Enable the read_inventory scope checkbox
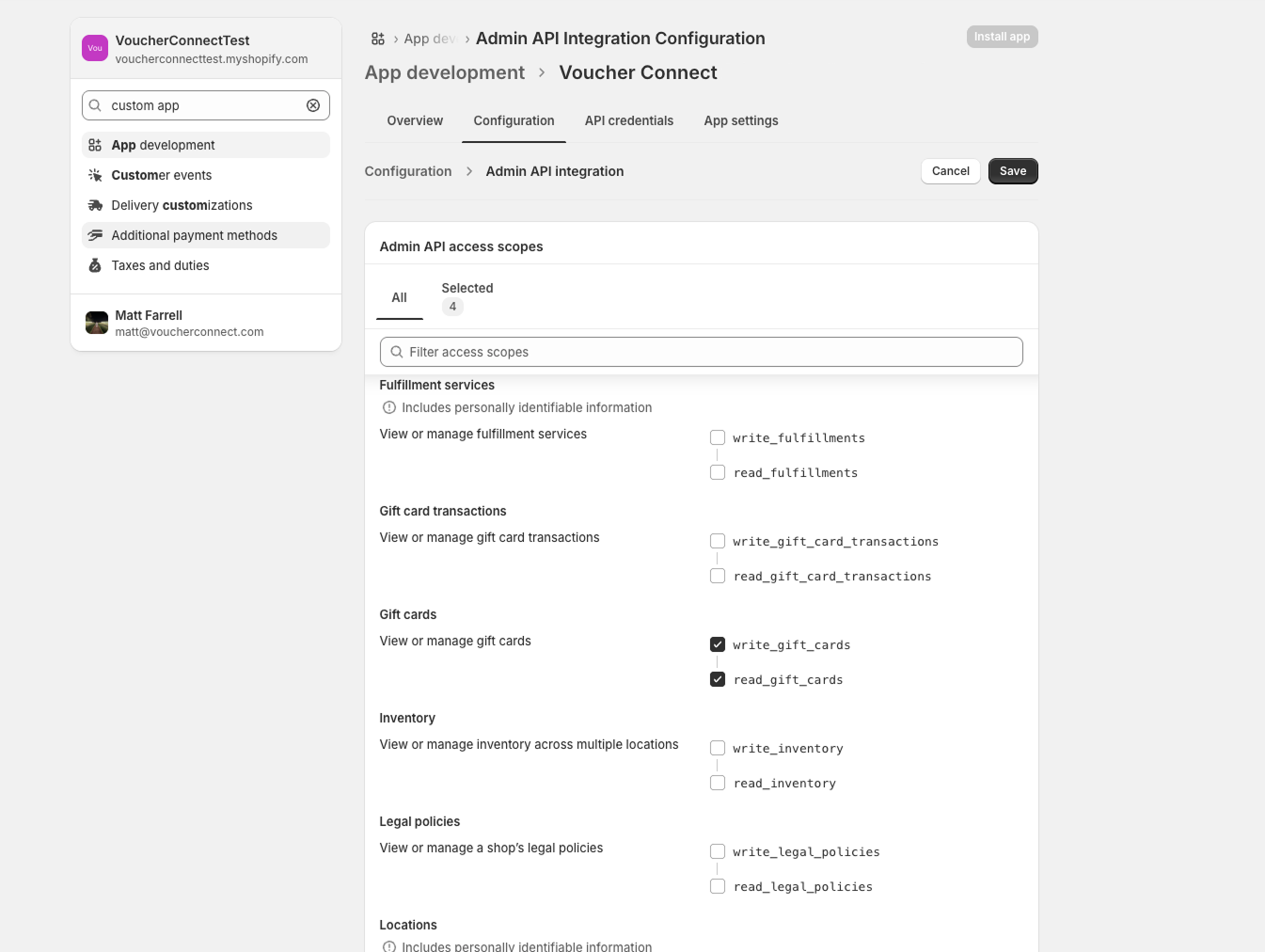 (718, 783)
